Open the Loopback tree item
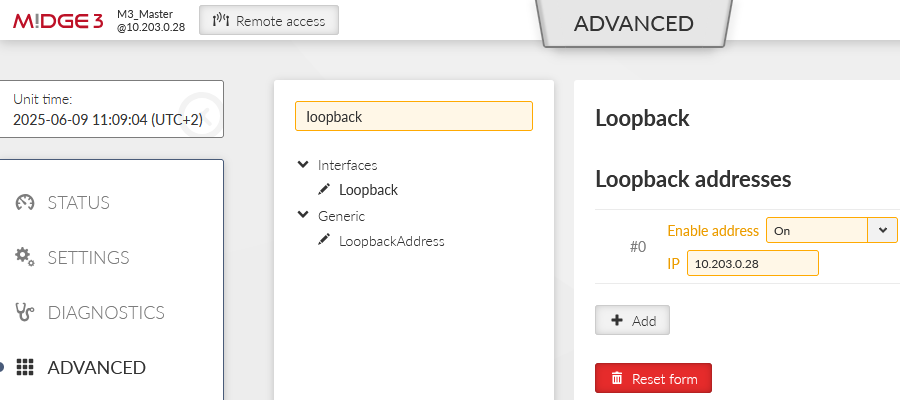The image size is (900, 400). [x=368, y=190]
